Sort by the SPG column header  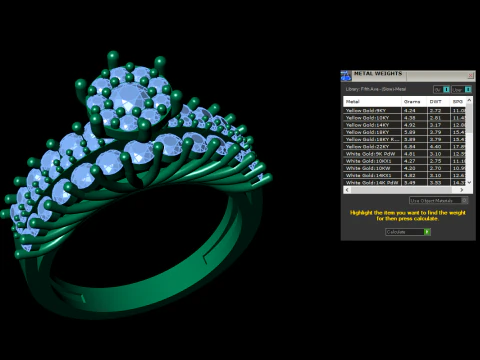[x=458, y=102]
